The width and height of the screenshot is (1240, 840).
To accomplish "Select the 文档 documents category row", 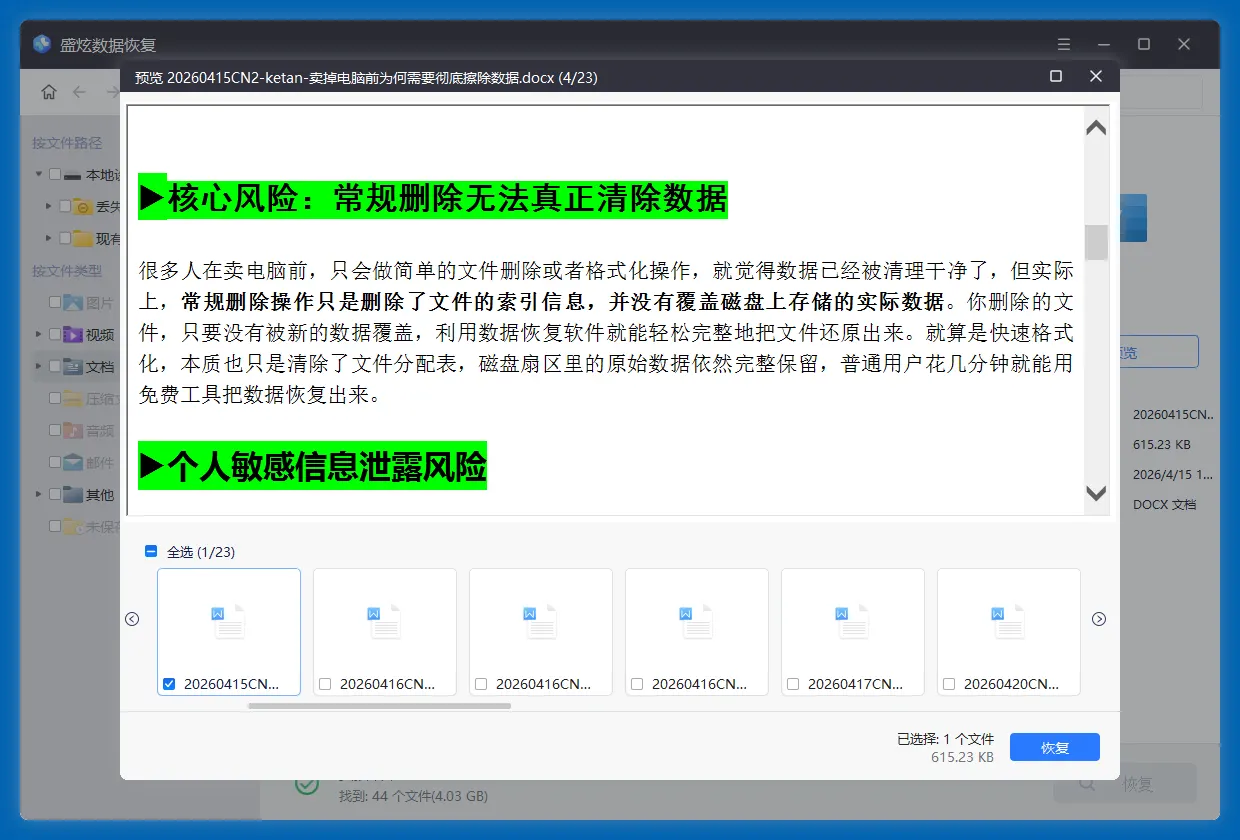I will click(x=76, y=366).
